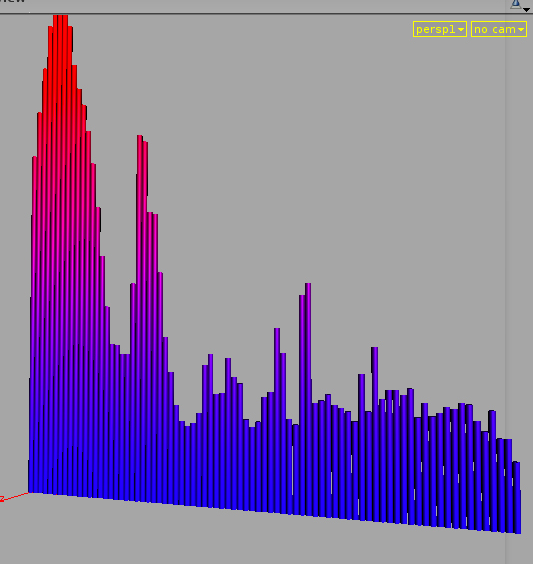
Task: Select the tall pink second-peak bar
Action: point(140,317)
